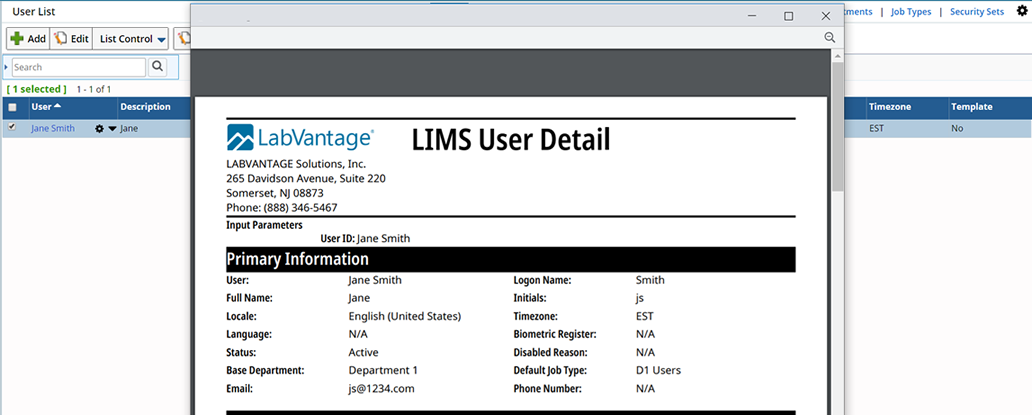Maximize the report viewer window
1032x415 pixels.
click(788, 16)
